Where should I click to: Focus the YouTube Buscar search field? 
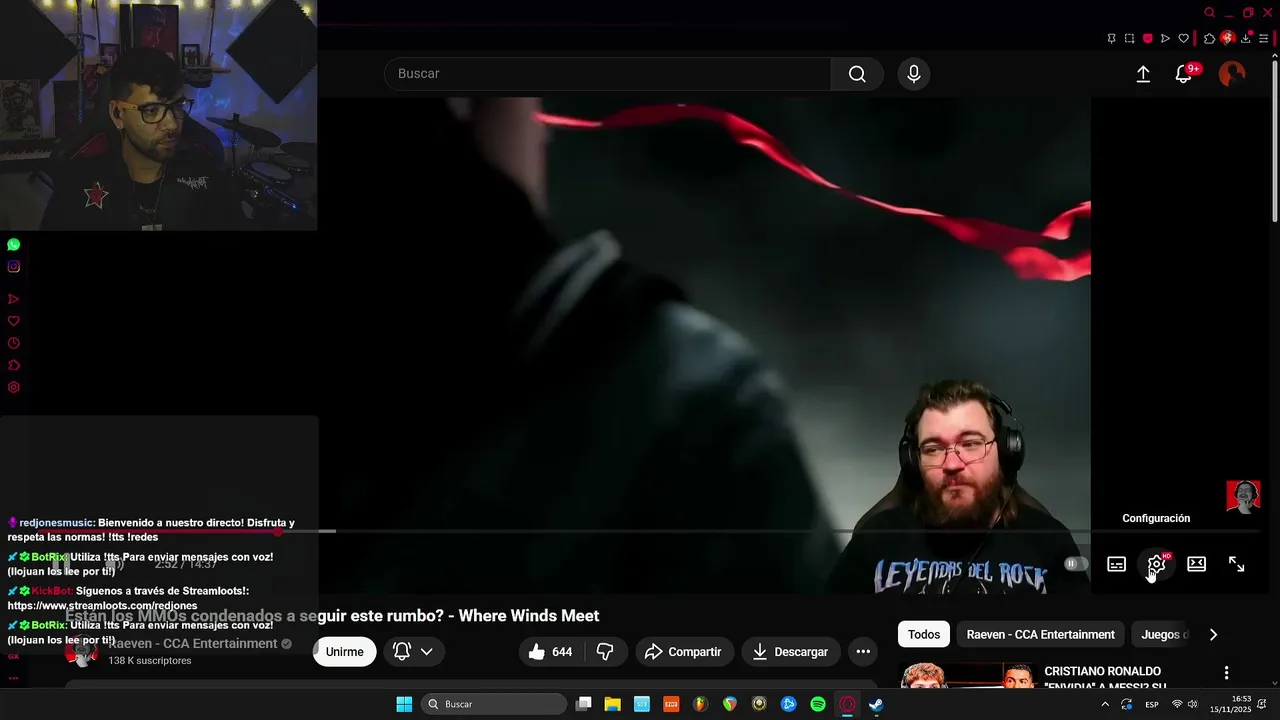(608, 74)
